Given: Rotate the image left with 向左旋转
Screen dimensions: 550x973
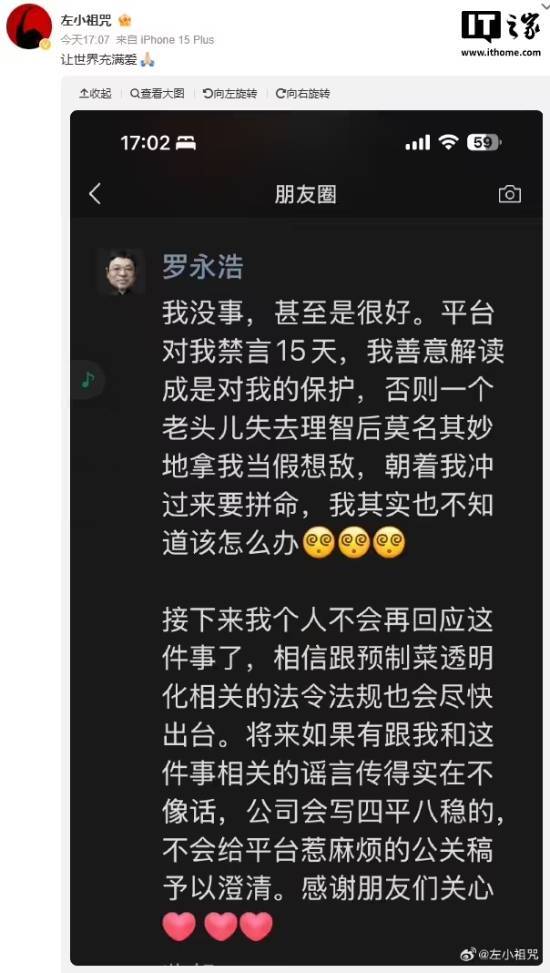Looking at the screenshot, I should [x=230, y=94].
